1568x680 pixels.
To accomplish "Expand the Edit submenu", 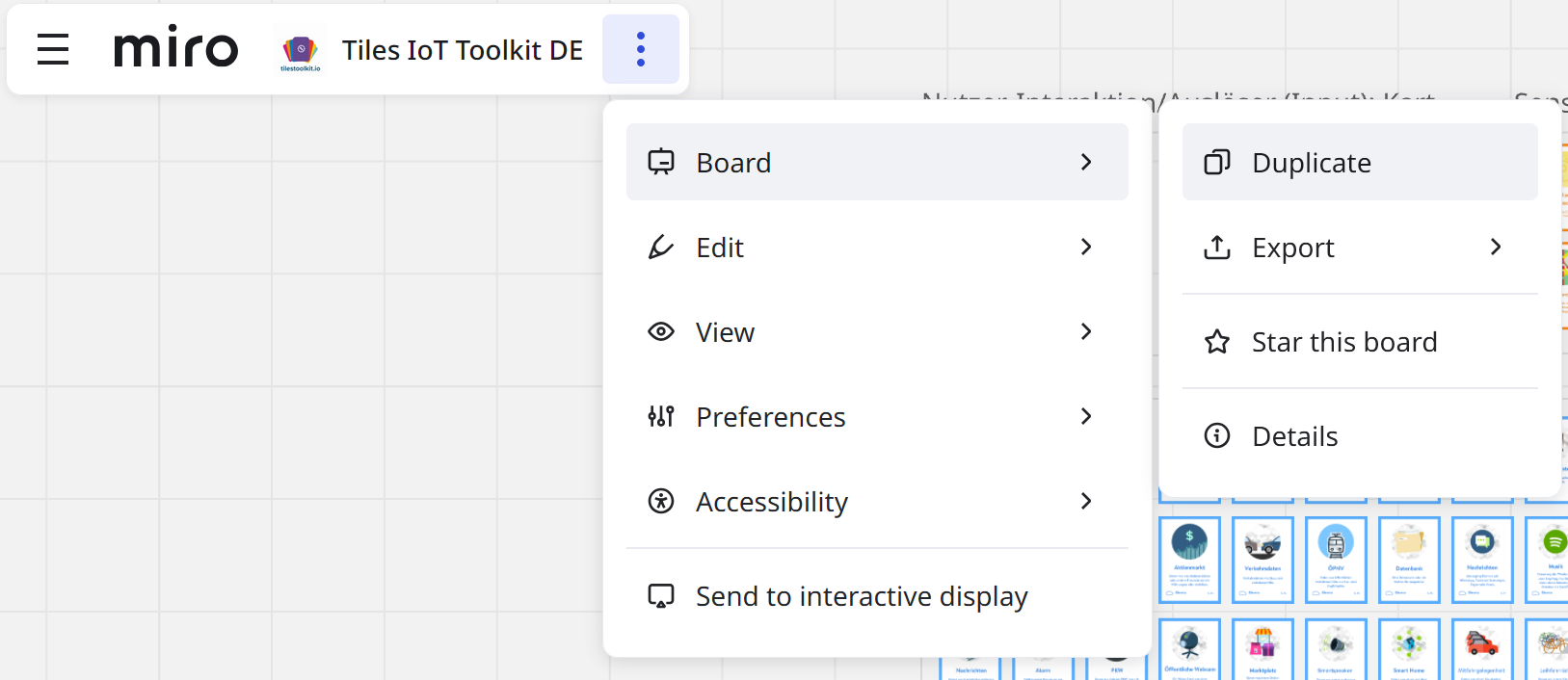I will (x=876, y=248).
